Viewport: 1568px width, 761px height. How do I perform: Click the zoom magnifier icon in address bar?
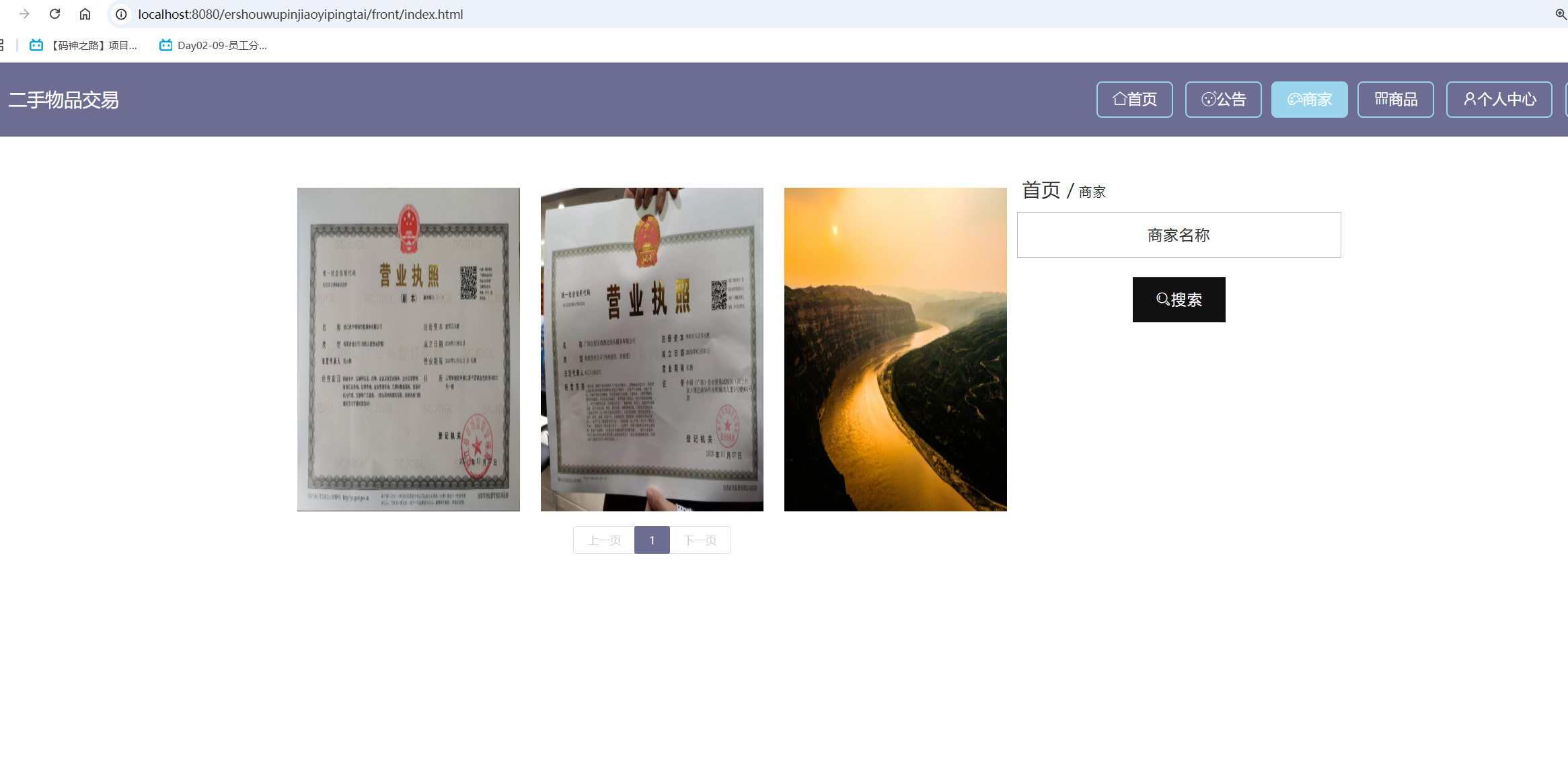1561,14
